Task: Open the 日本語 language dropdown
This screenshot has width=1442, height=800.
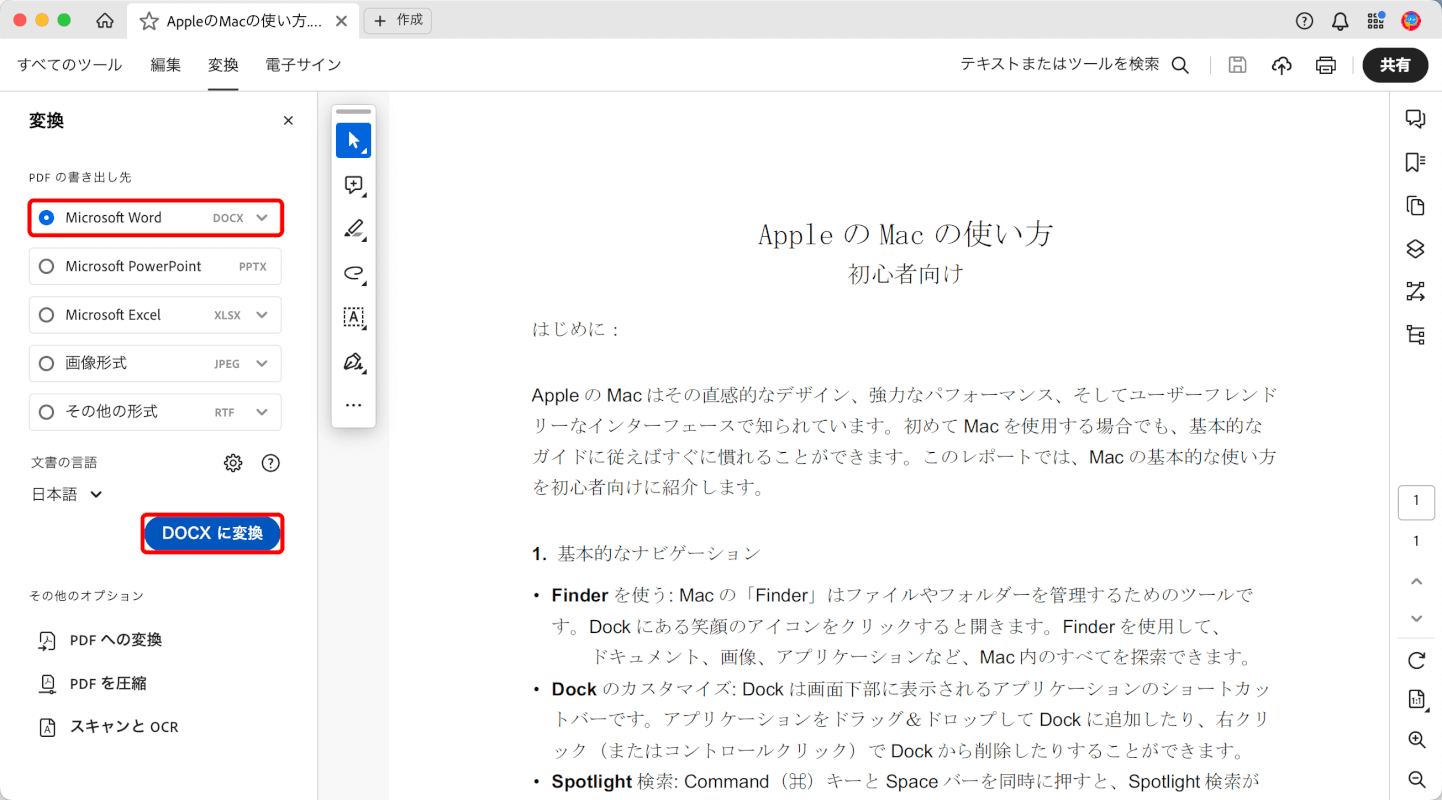Action: tap(68, 494)
